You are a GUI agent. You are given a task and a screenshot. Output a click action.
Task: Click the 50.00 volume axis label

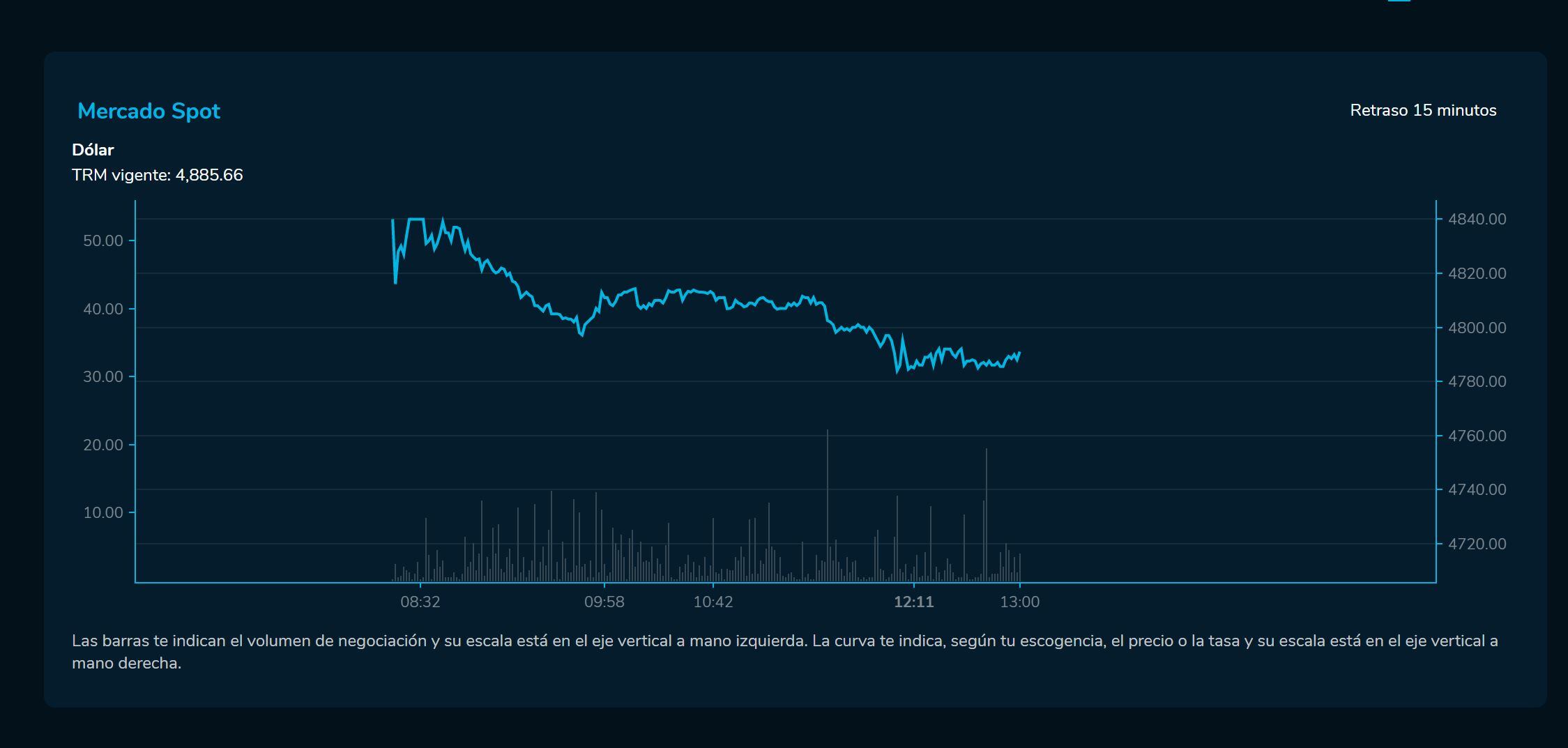(103, 241)
